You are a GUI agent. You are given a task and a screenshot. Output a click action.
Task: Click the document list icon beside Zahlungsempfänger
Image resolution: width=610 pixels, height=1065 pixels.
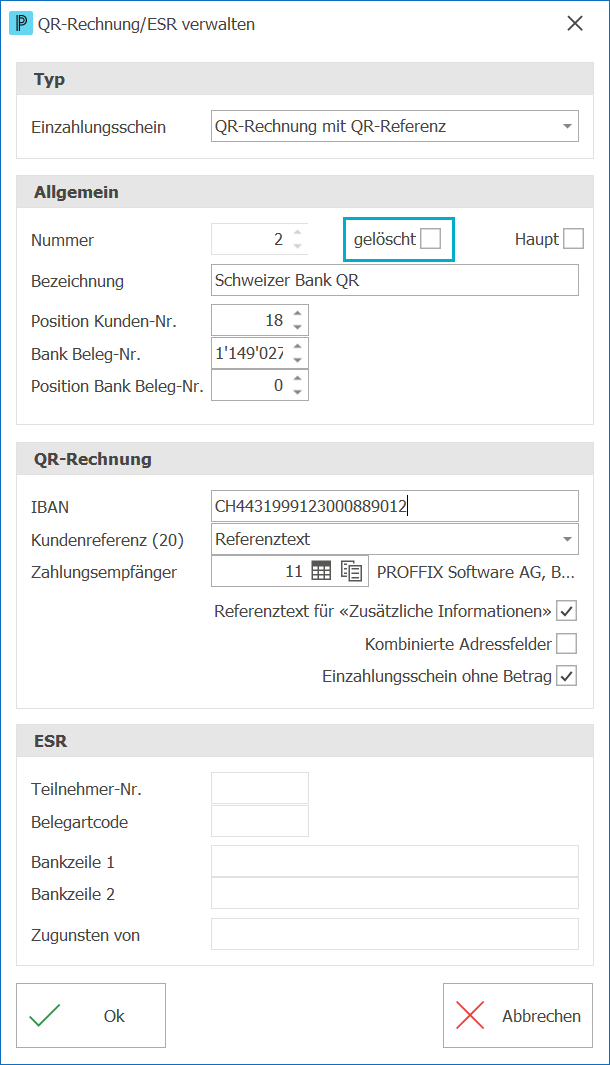[x=351, y=571]
